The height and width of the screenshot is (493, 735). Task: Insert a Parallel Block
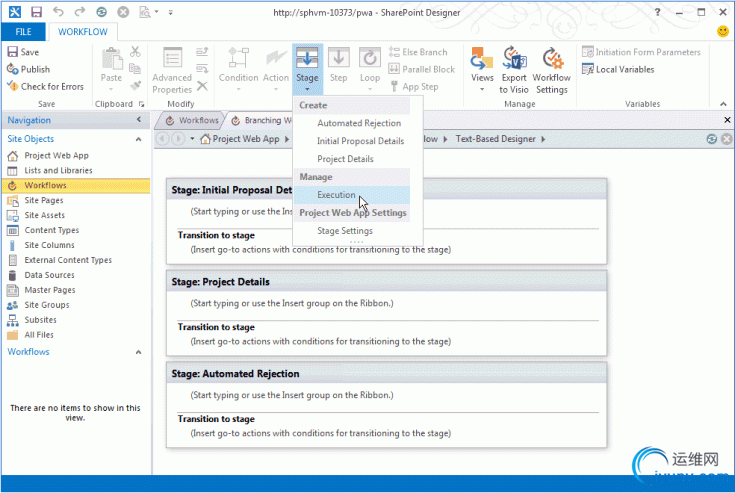point(422,69)
